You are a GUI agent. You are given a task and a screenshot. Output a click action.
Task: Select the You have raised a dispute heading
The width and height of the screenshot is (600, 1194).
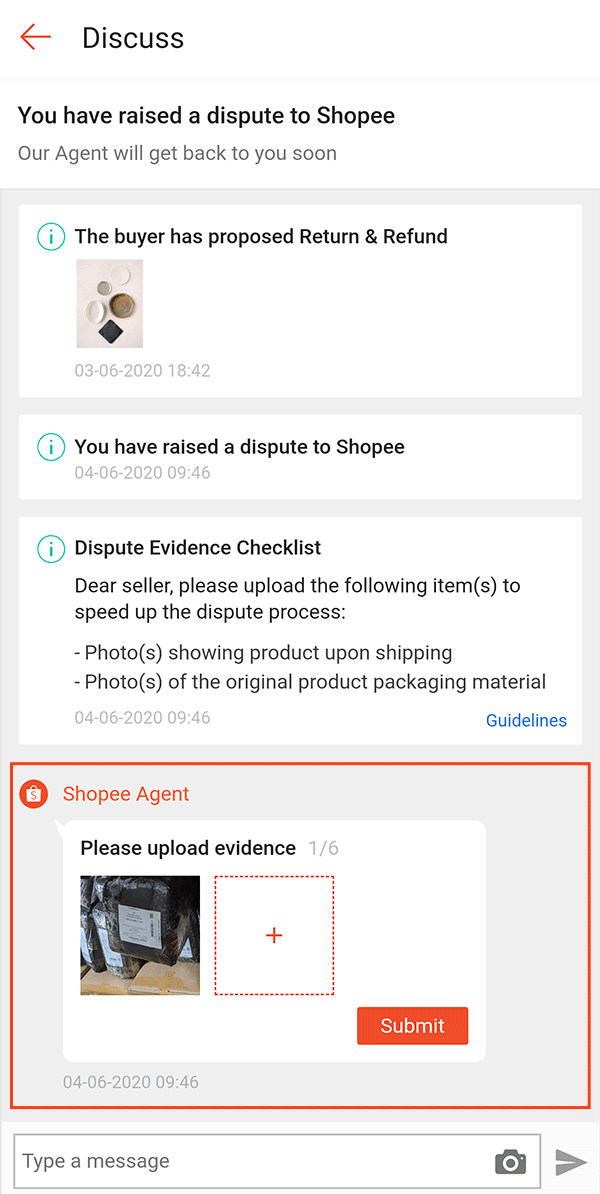(x=206, y=115)
